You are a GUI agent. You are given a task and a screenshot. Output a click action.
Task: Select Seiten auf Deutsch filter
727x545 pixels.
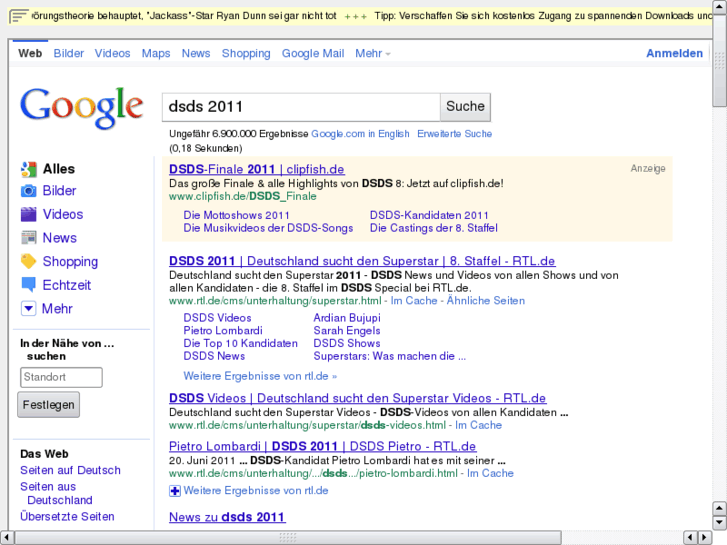pyautogui.click(x=70, y=470)
